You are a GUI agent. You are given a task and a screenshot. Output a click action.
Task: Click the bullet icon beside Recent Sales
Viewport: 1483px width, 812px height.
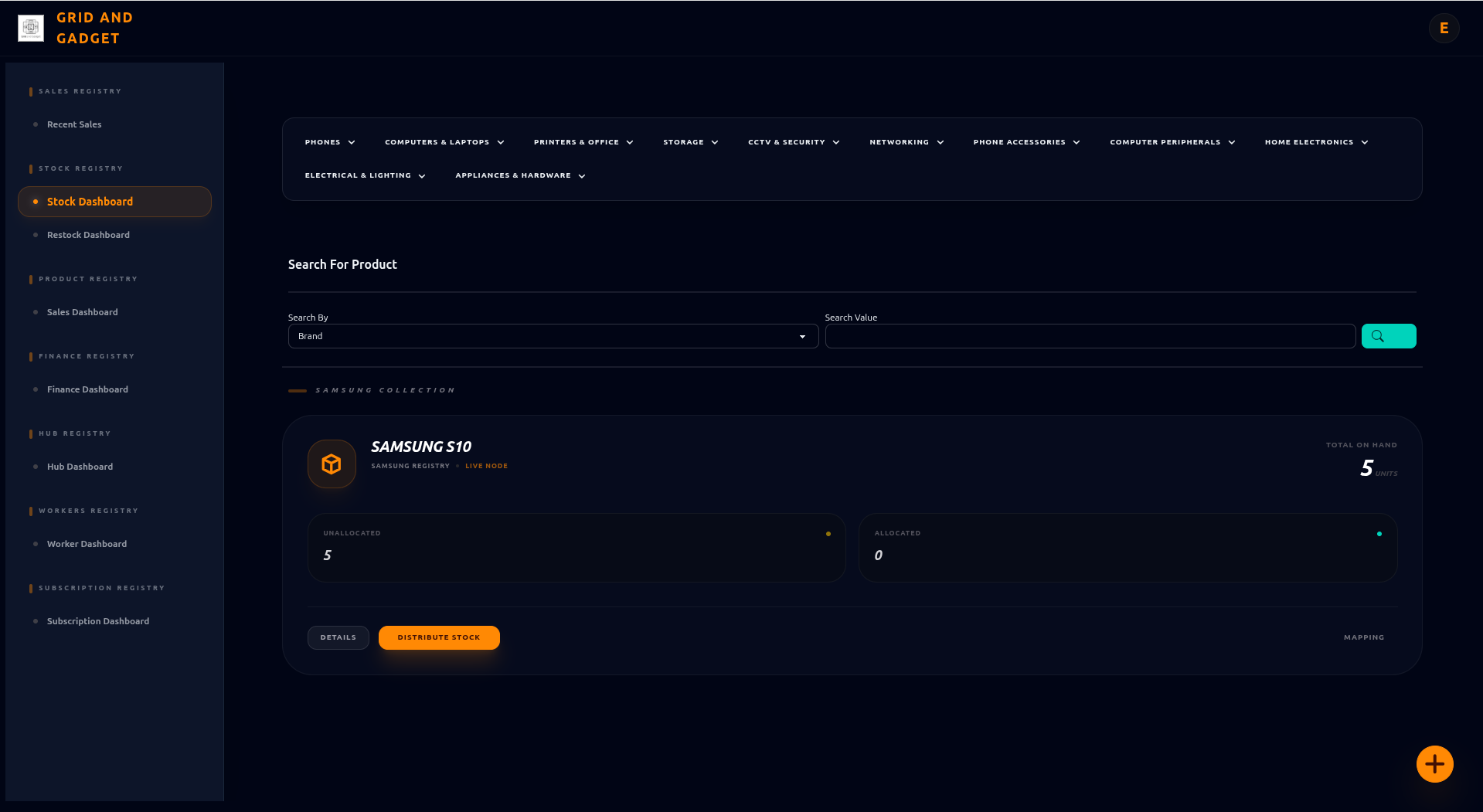click(x=34, y=124)
